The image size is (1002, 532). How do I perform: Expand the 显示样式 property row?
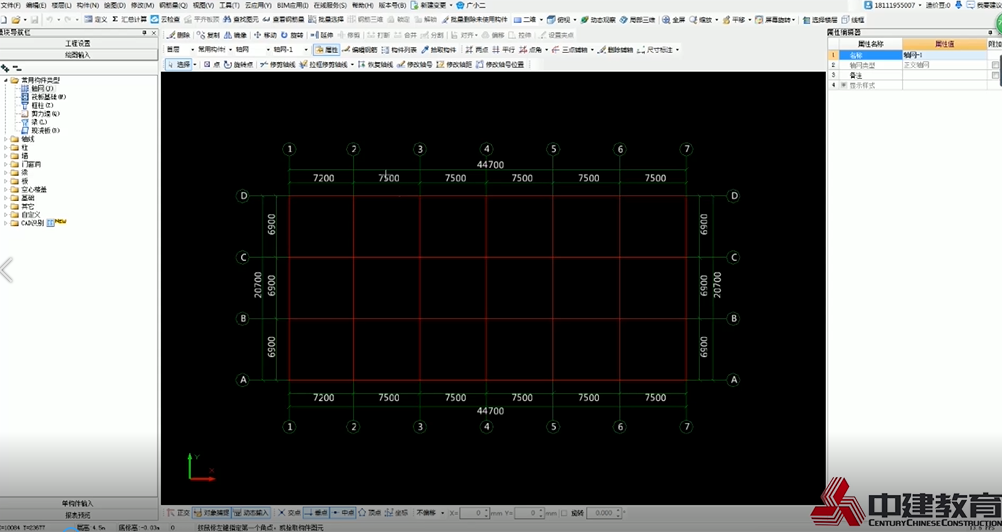point(843,85)
